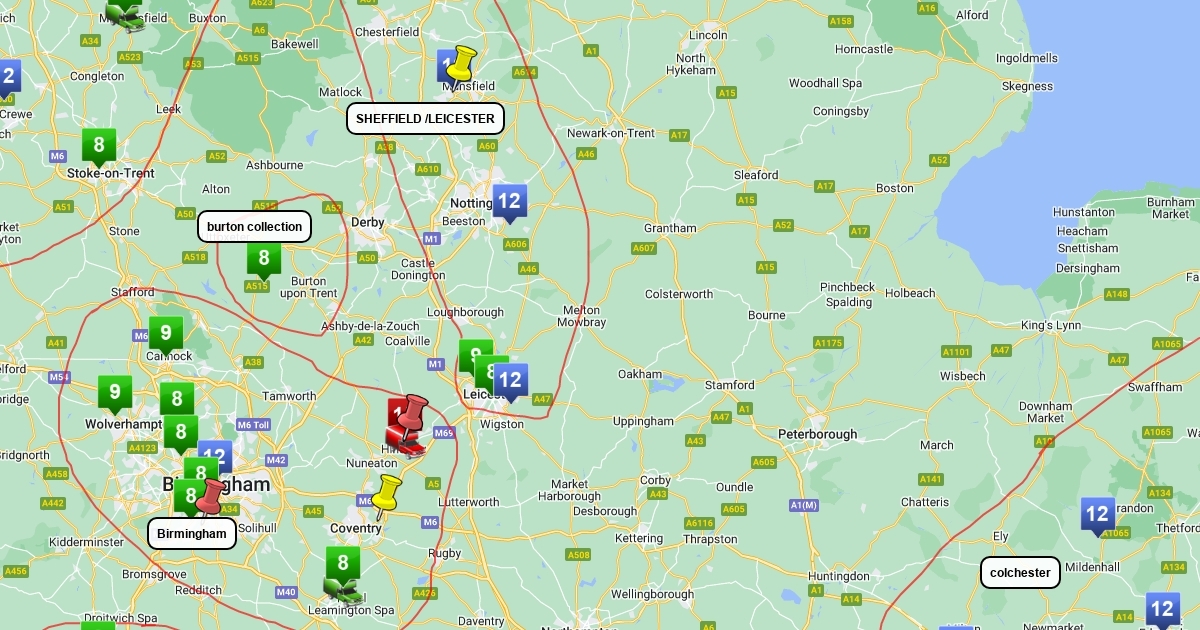The width and height of the screenshot is (1200, 630).
Task: Click green 8 van marker near Leamington Spa
Action: click(x=343, y=574)
